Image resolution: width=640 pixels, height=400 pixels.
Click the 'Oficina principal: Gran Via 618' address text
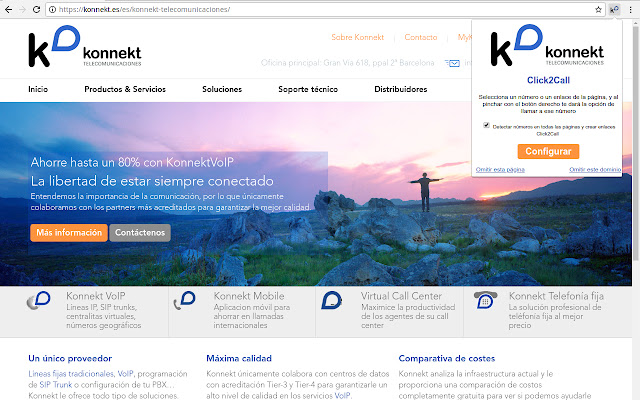[x=347, y=63]
